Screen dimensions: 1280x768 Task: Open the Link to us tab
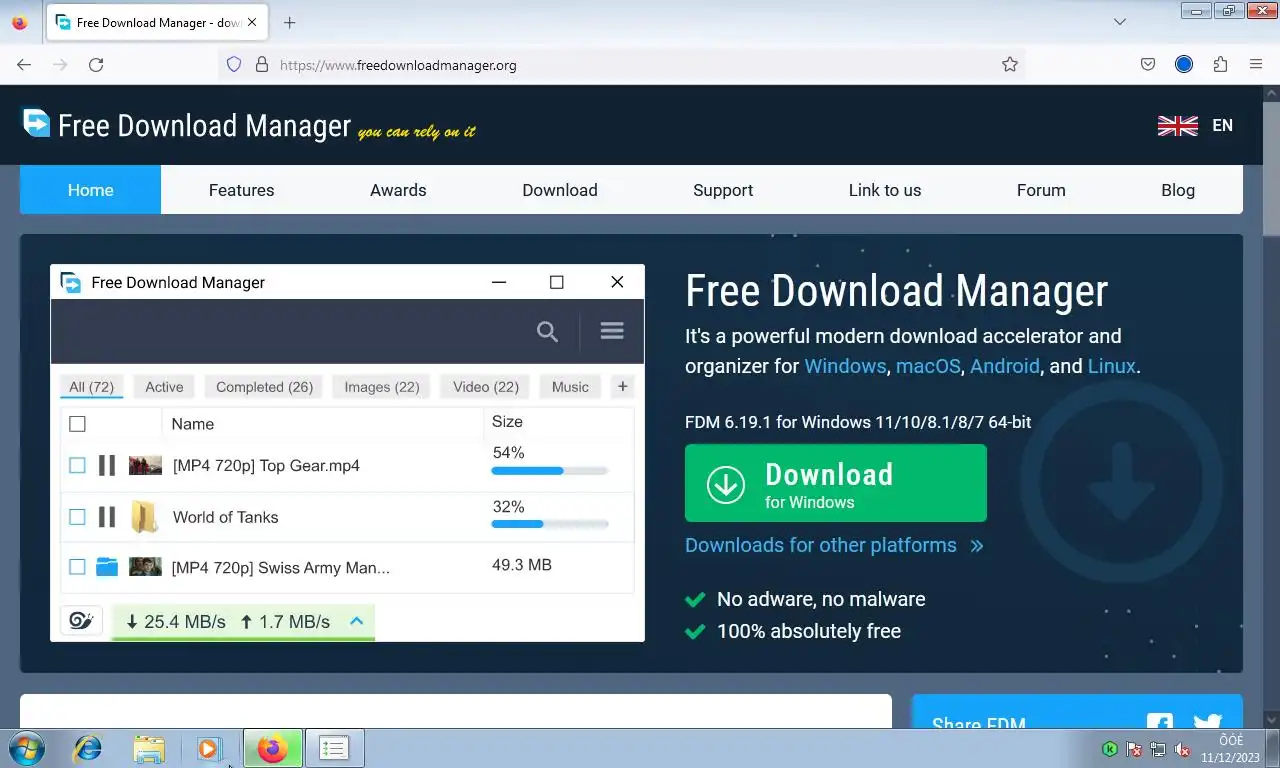point(885,190)
